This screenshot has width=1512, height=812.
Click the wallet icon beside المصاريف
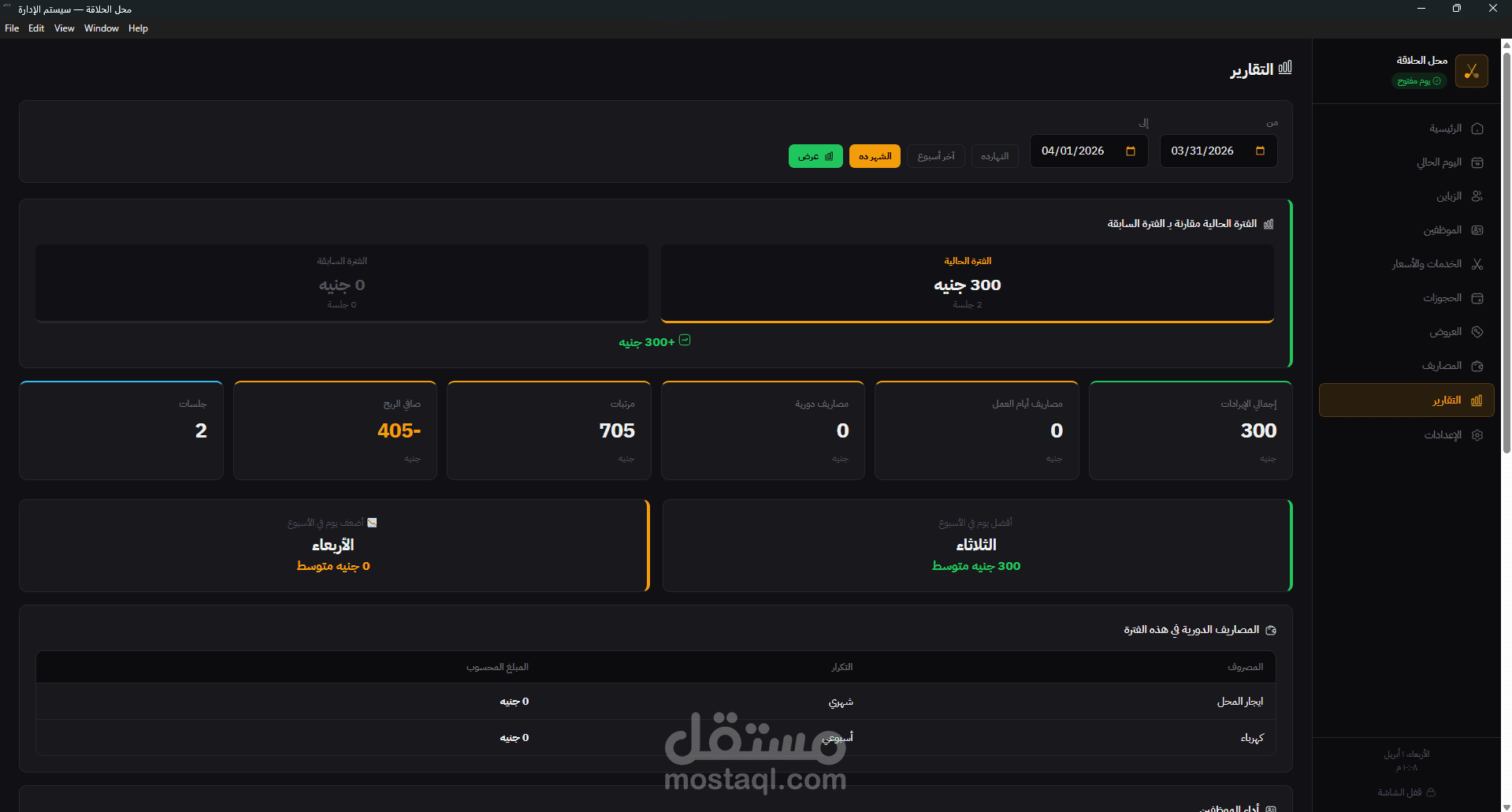(x=1477, y=366)
